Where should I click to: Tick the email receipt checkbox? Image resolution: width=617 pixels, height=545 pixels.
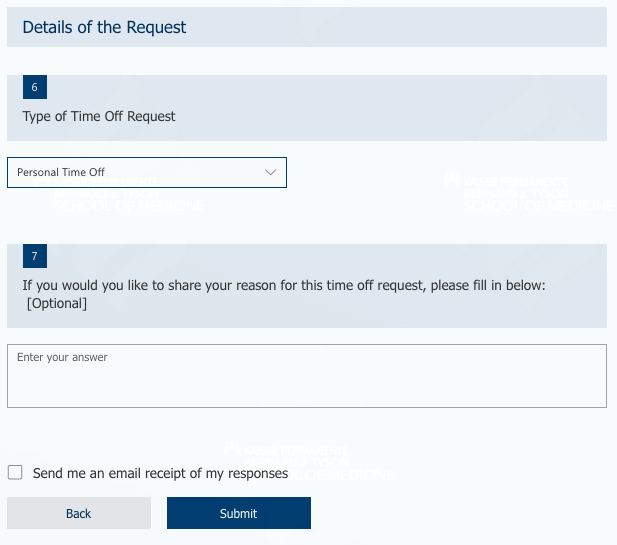pos(15,473)
